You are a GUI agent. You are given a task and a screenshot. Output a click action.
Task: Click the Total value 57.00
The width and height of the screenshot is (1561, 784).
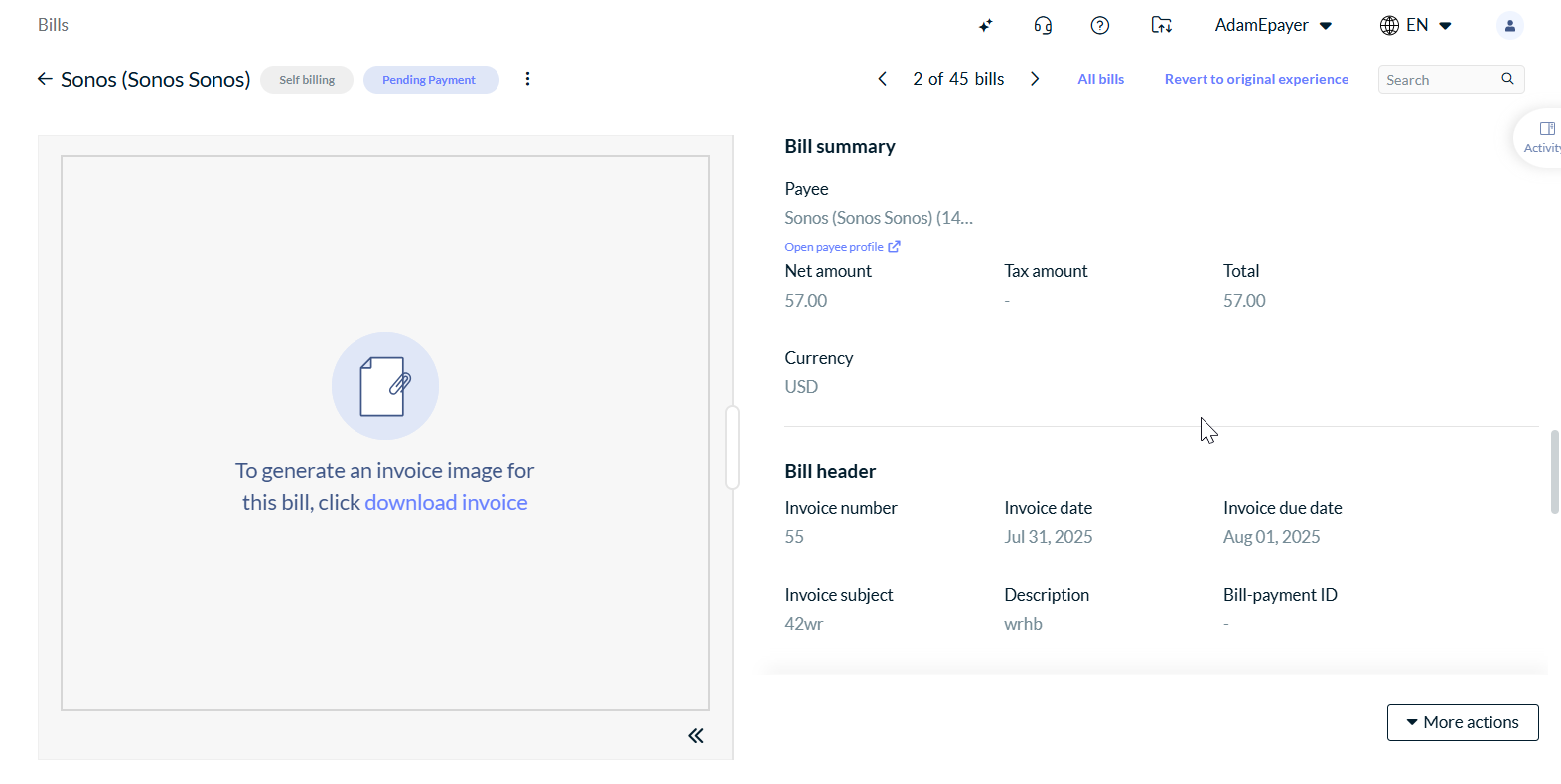pos(1244,301)
